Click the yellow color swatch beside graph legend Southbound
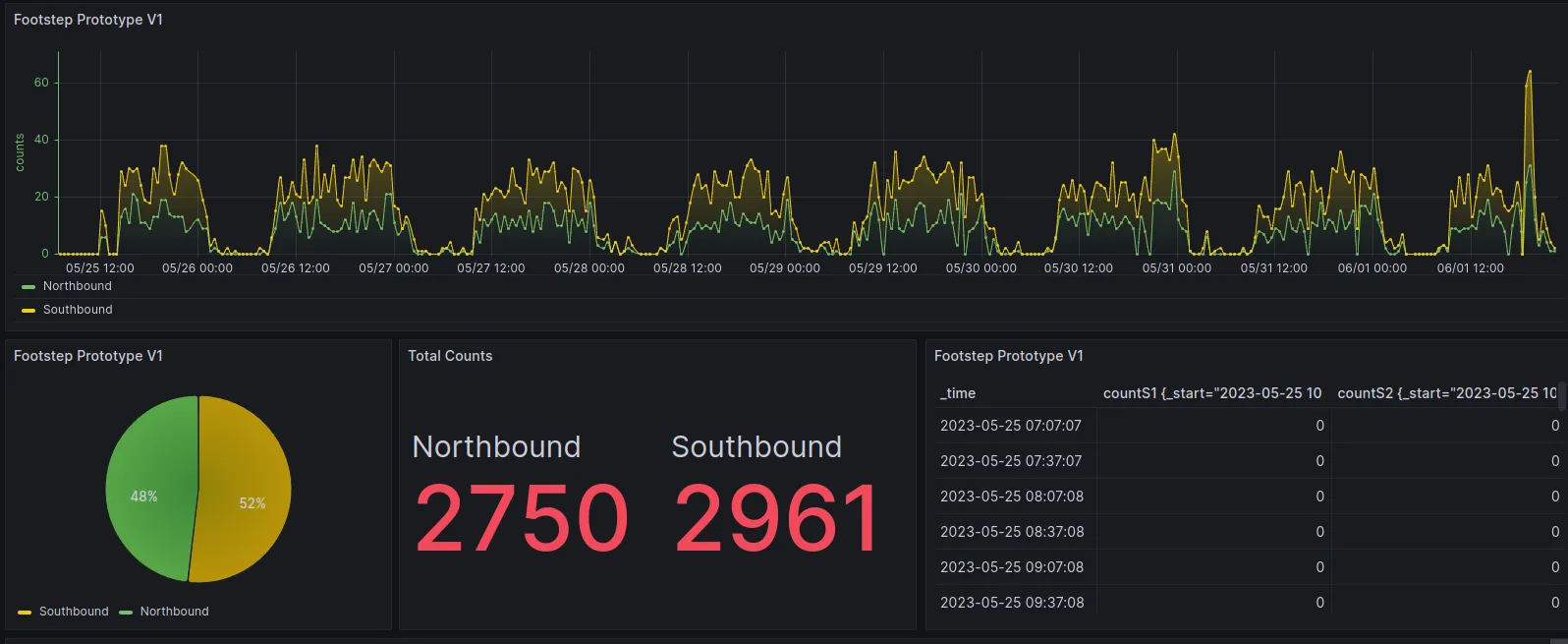Viewport: 1568px width, 644px height. click(28, 311)
